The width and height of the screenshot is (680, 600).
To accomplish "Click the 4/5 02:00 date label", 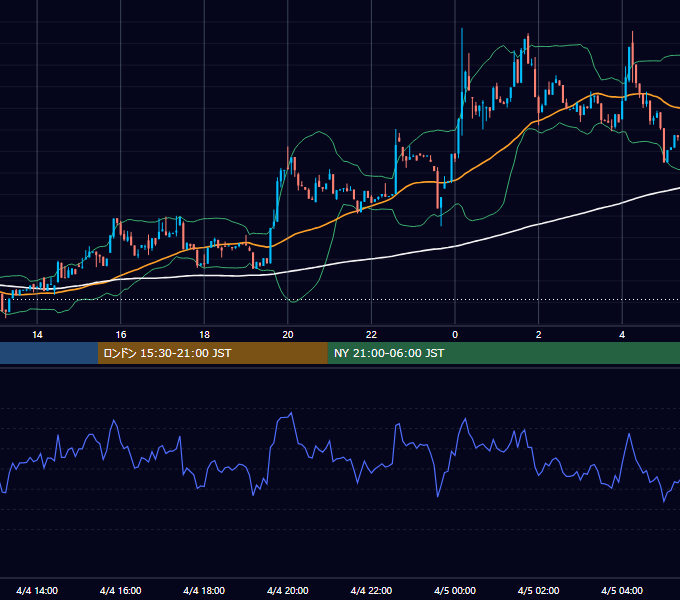I will tap(538, 590).
